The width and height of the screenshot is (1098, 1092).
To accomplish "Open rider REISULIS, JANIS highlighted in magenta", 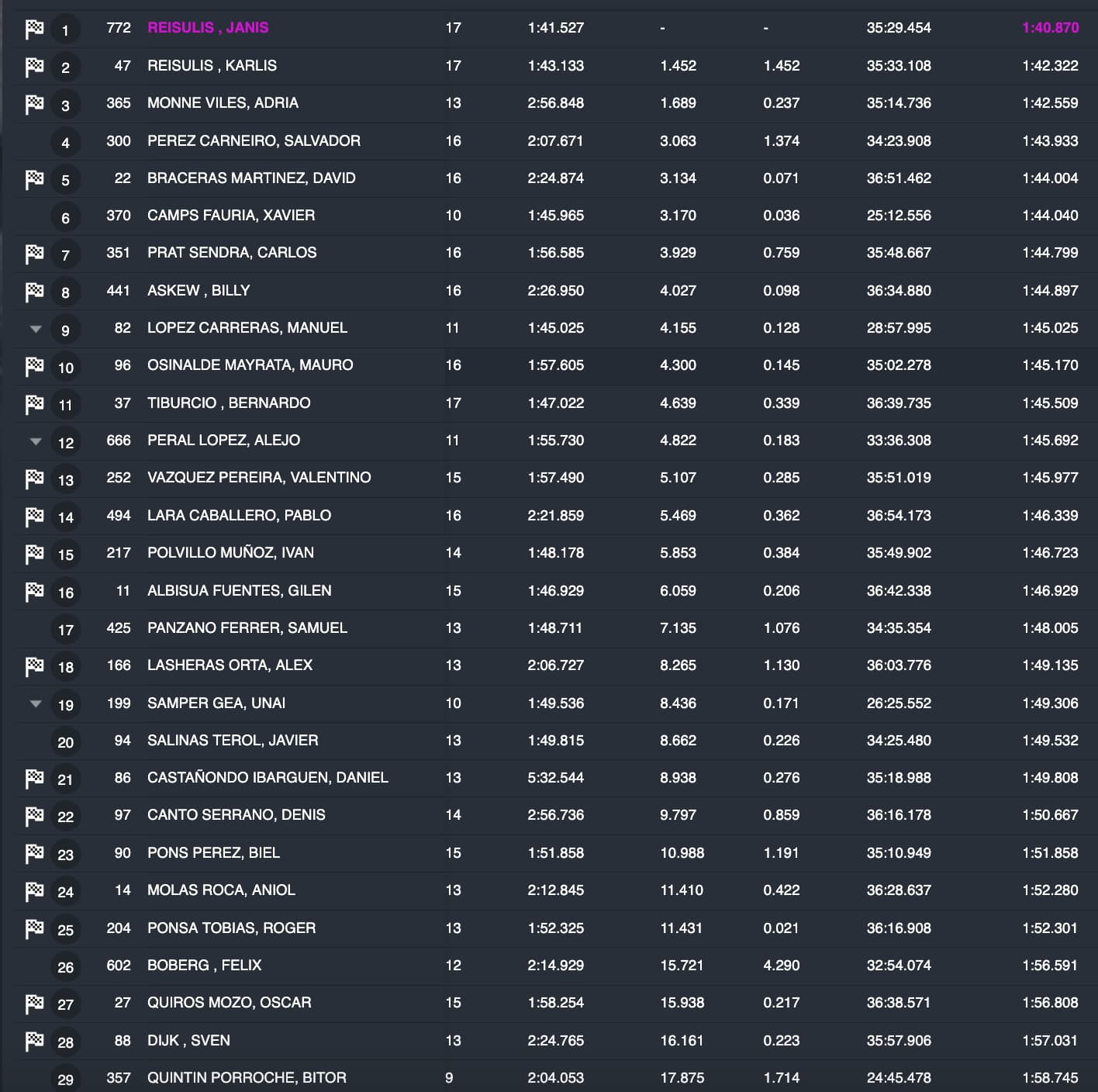I will coord(208,28).
